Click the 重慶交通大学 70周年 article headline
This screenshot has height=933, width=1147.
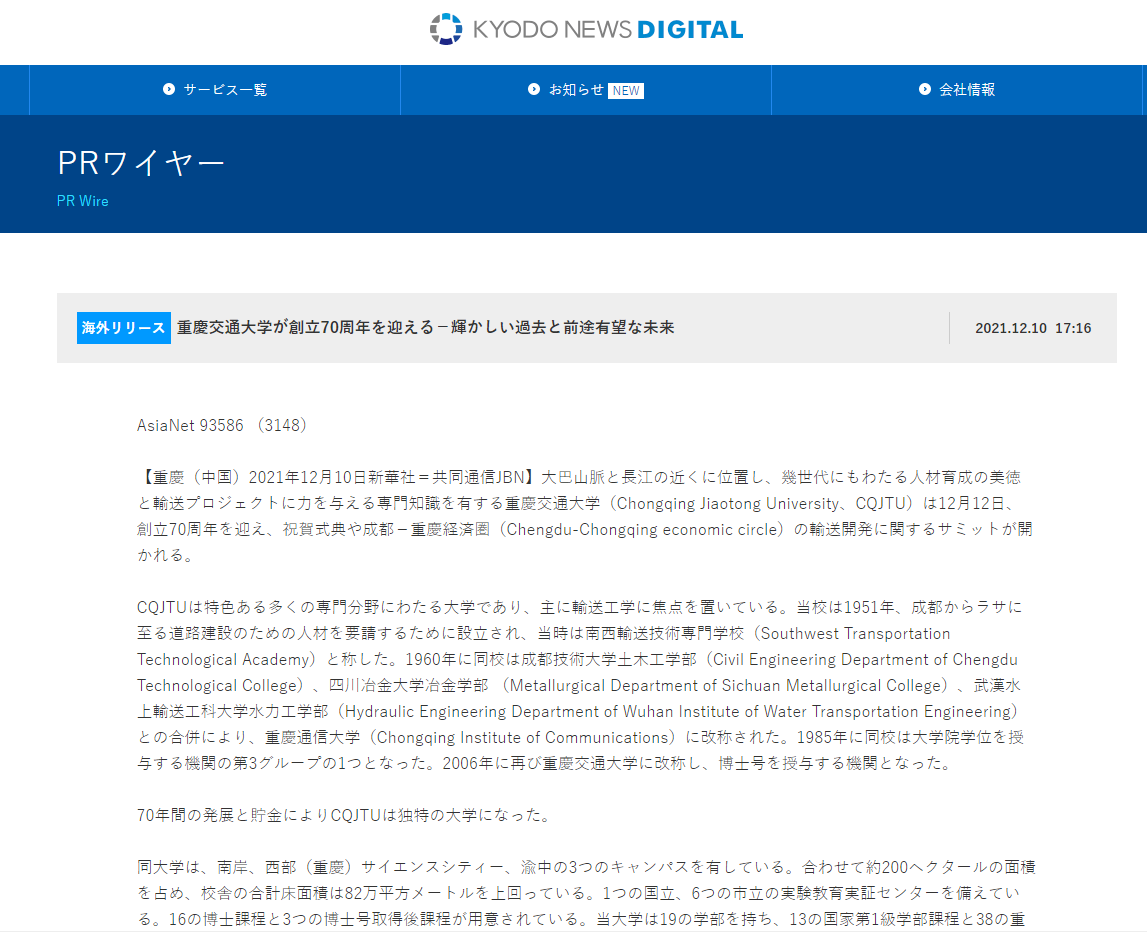pos(426,328)
